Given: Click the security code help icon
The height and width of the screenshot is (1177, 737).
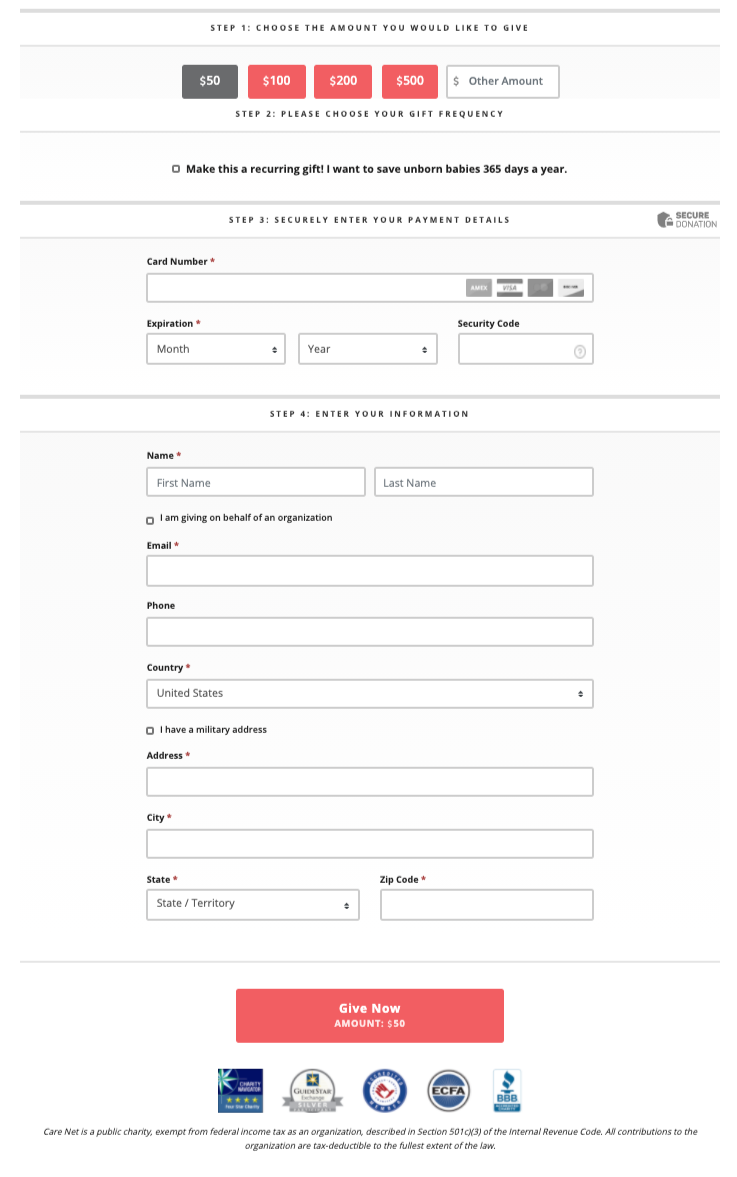Looking at the screenshot, I should coord(579,351).
